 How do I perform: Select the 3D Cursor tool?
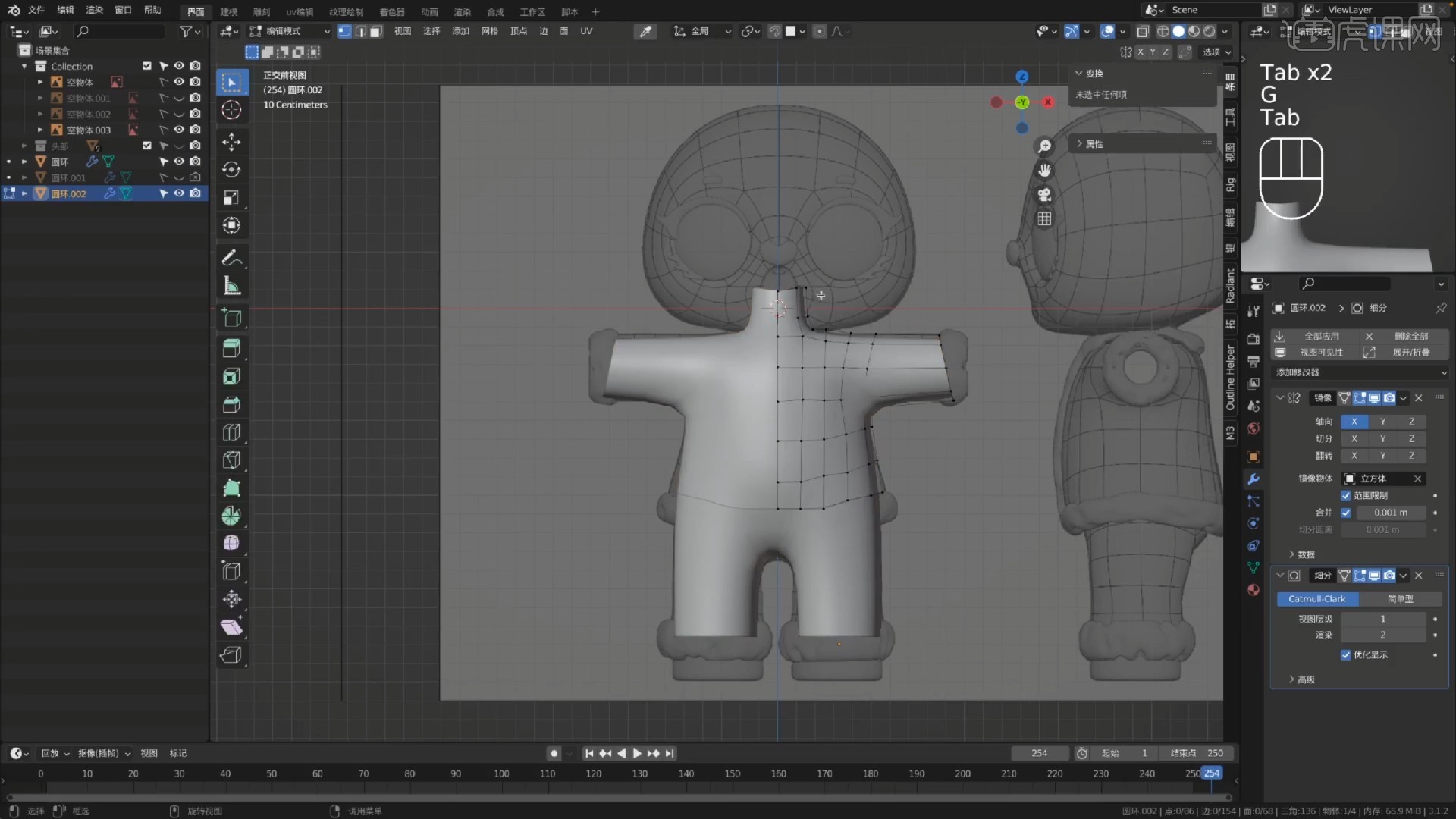231,110
